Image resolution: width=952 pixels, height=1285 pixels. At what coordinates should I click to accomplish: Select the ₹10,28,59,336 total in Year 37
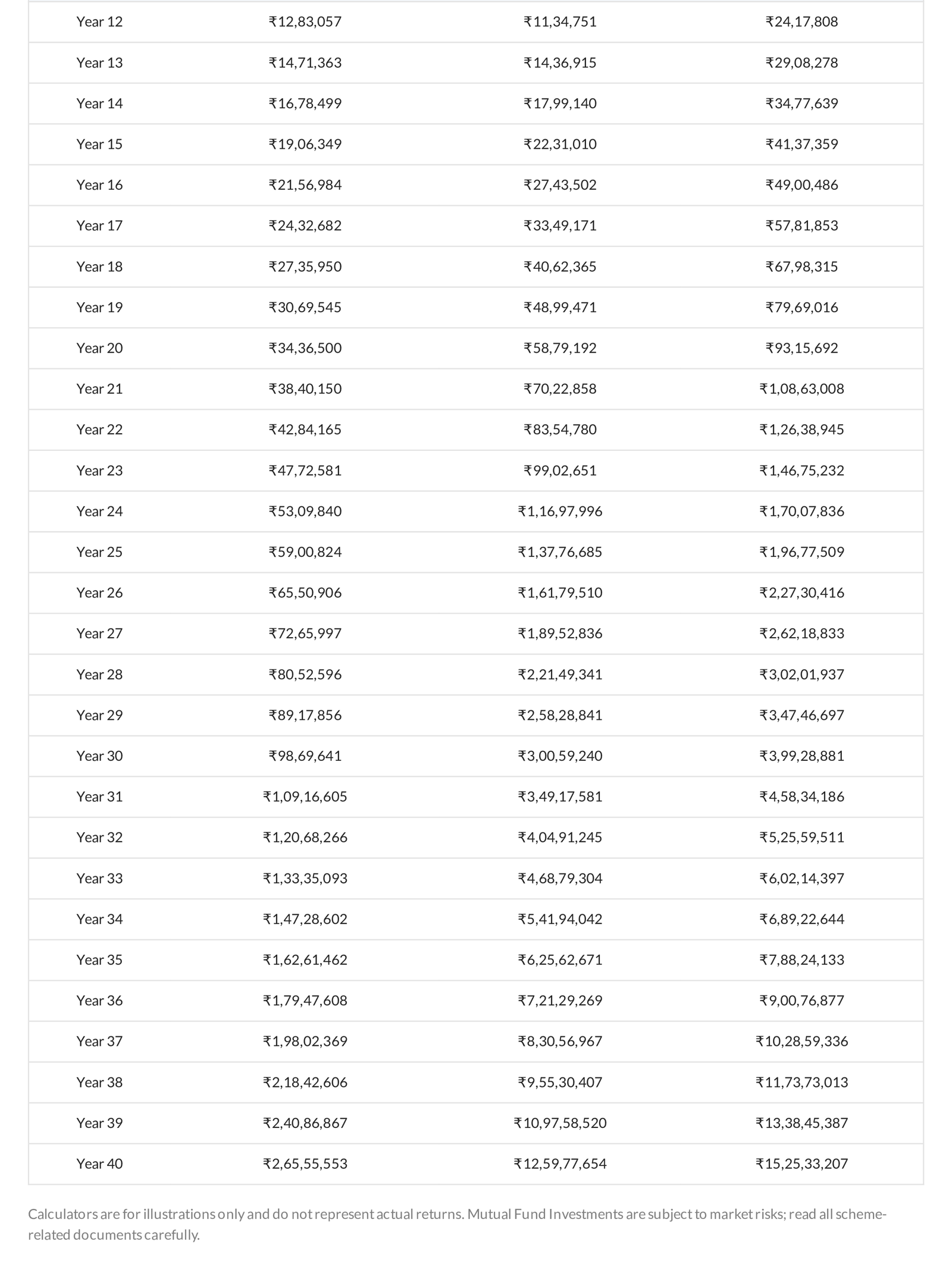[x=801, y=1042]
